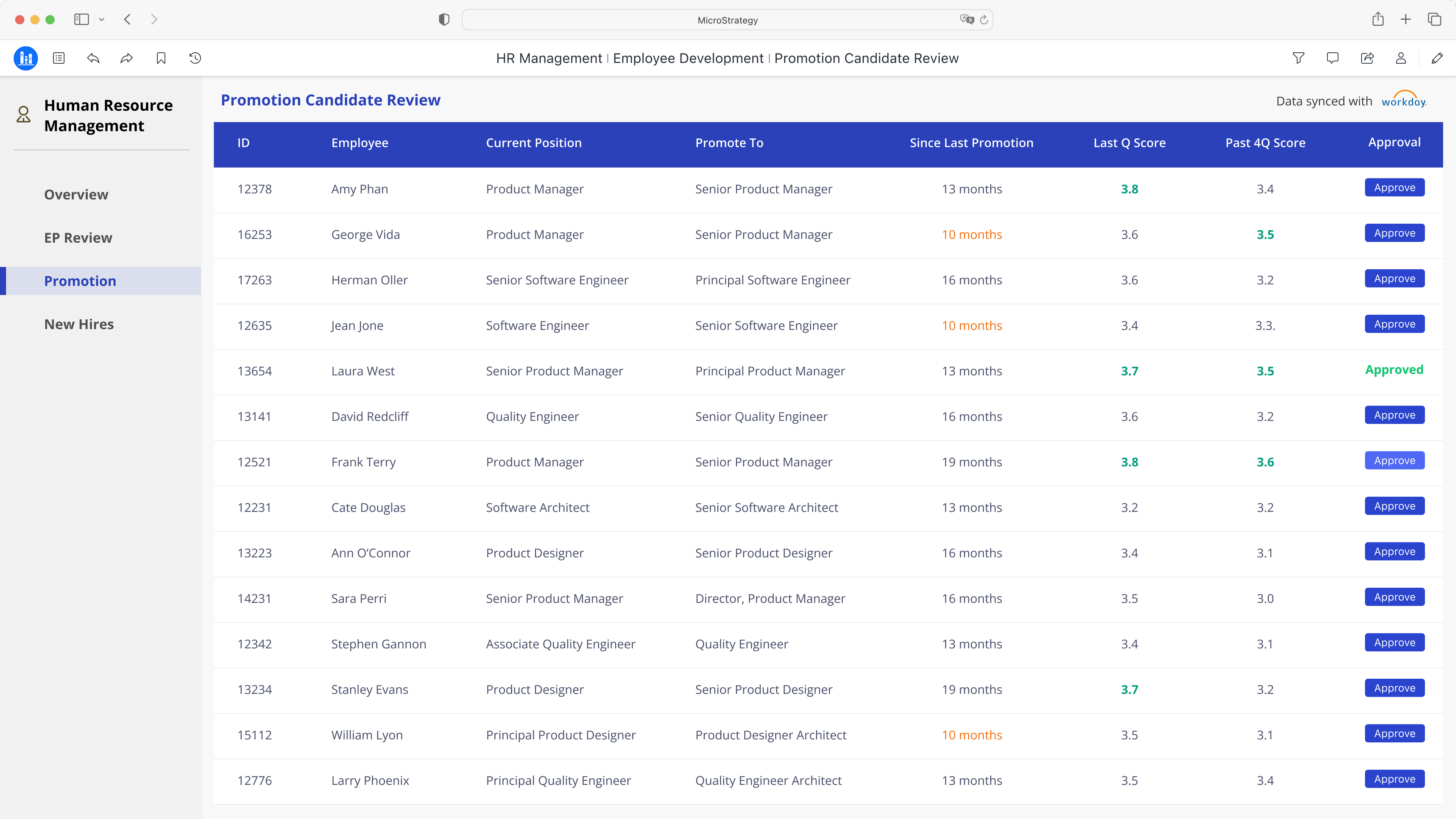Open the EP Review page
This screenshot has width=1456, height=819.
coord(78,238)
